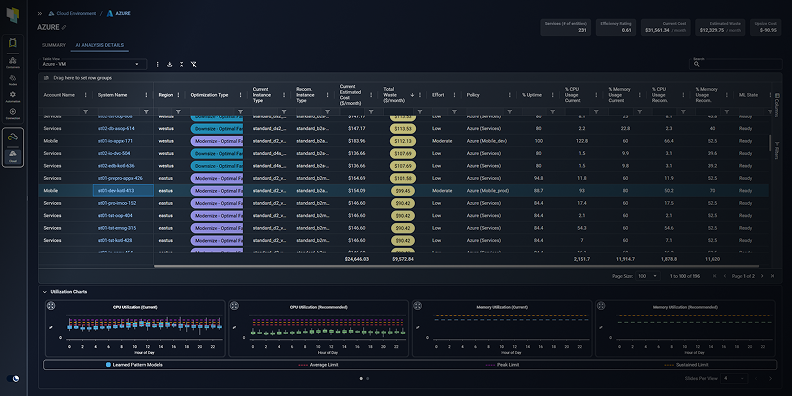
Task: Toggle the dark mode switch
Action: point(13,378)
